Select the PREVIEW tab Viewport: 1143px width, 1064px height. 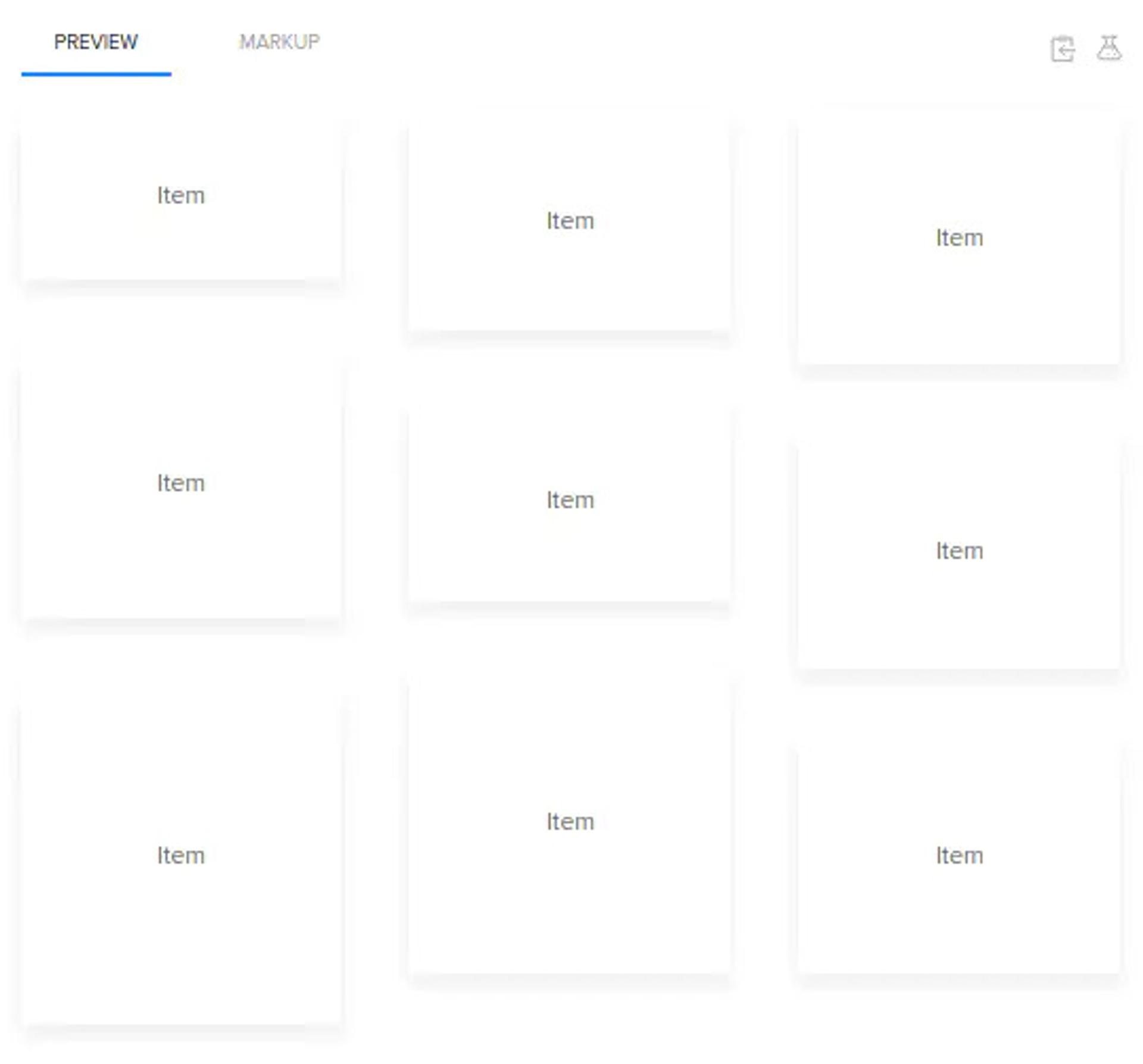96,42
